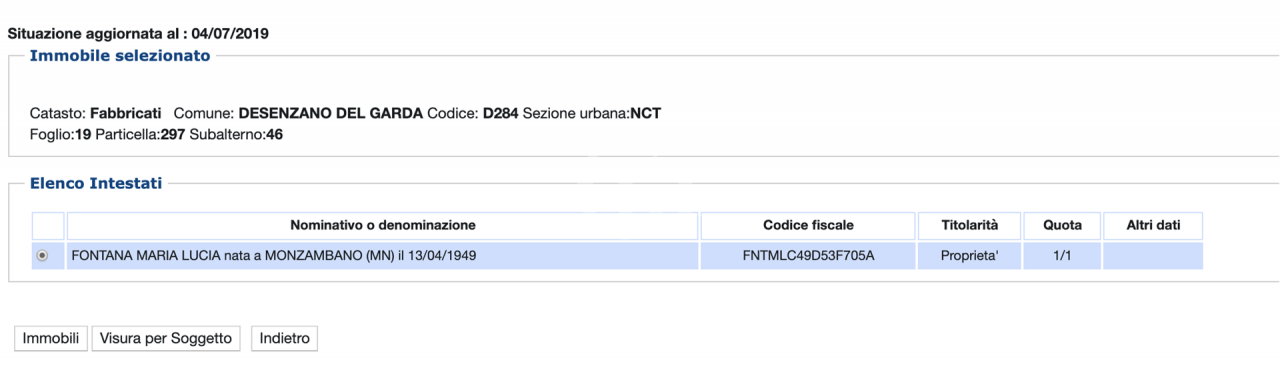Click the 1/1 quota cell

(x=1062, y=256)
